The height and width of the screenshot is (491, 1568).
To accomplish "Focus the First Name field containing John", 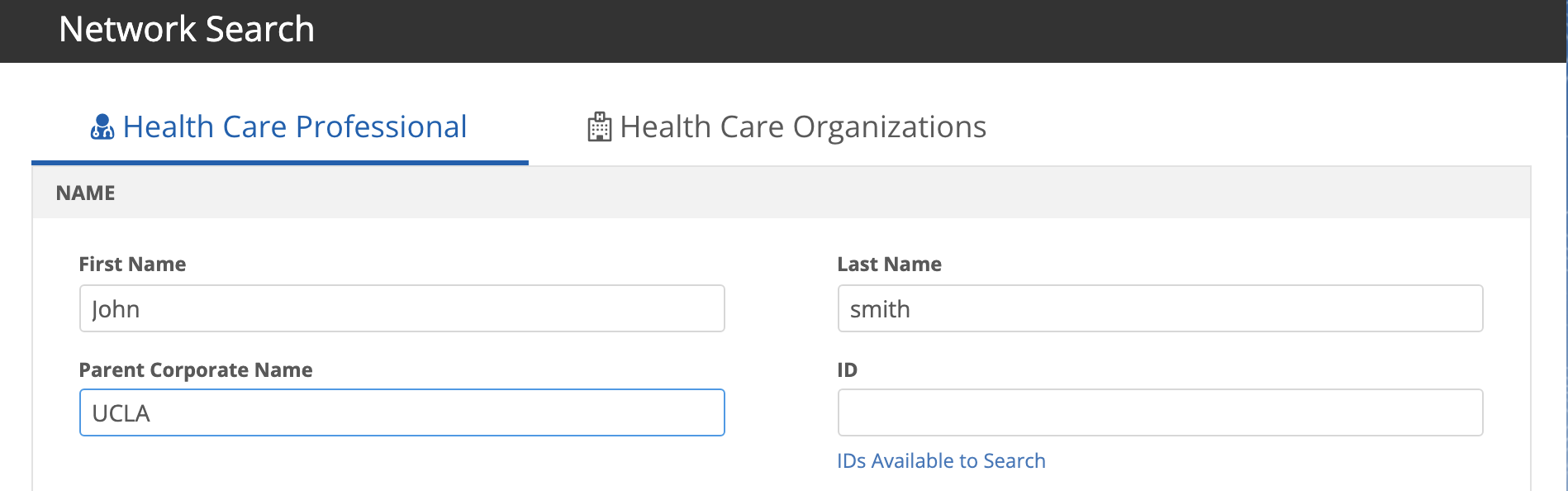I will click(402, 309).
